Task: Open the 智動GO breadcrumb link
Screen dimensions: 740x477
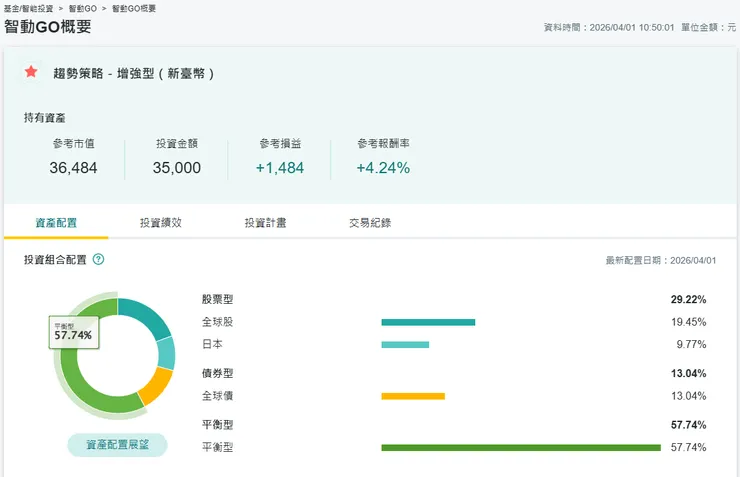Action: click(83, 8)
